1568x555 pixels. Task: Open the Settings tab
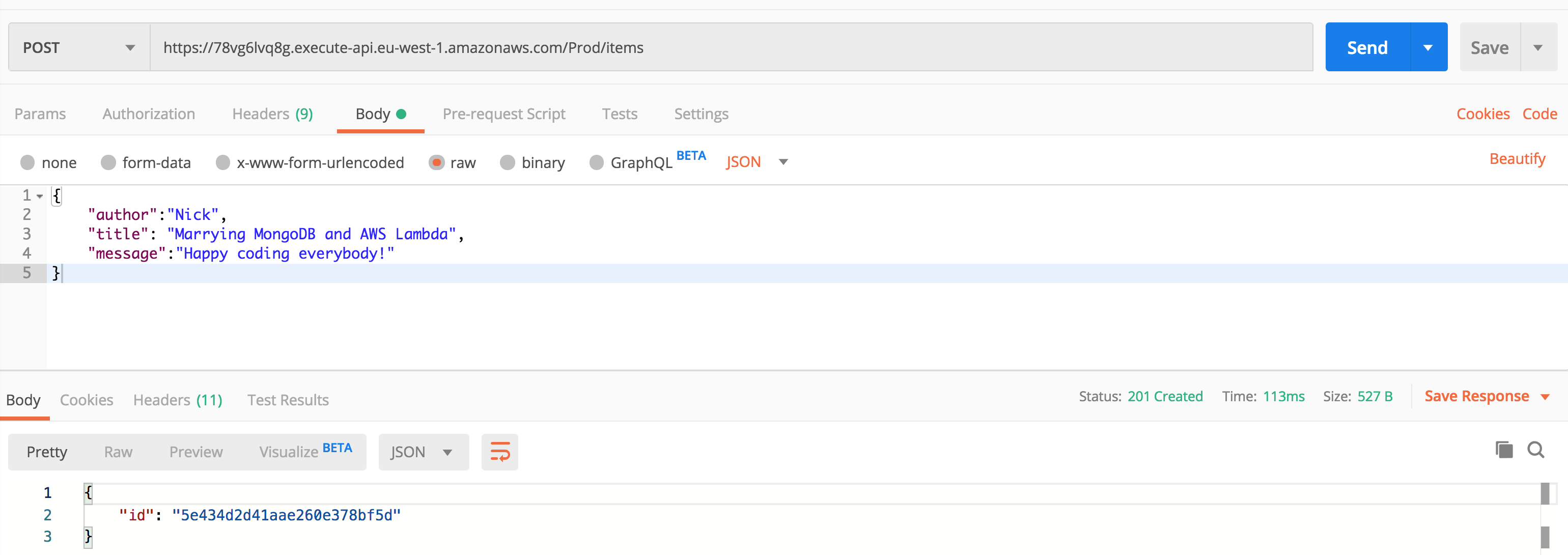pos(701,114)
